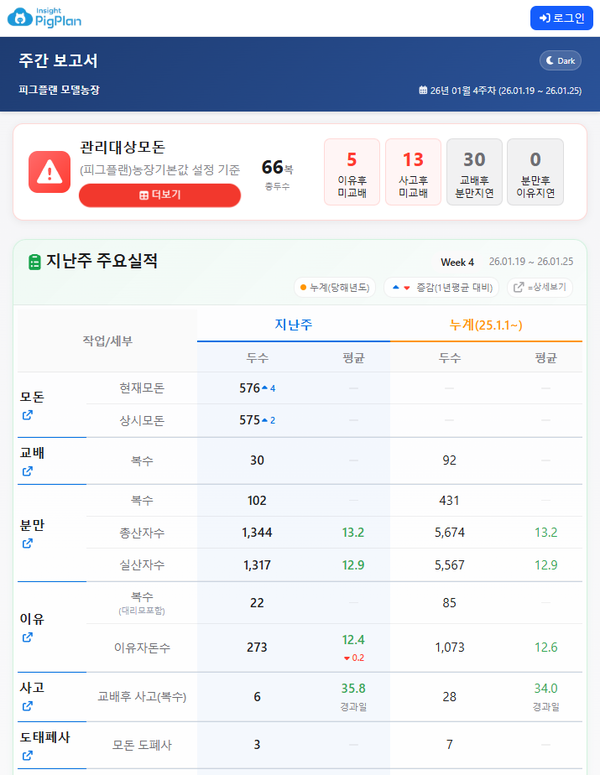Toggle Dark mode

560,61
